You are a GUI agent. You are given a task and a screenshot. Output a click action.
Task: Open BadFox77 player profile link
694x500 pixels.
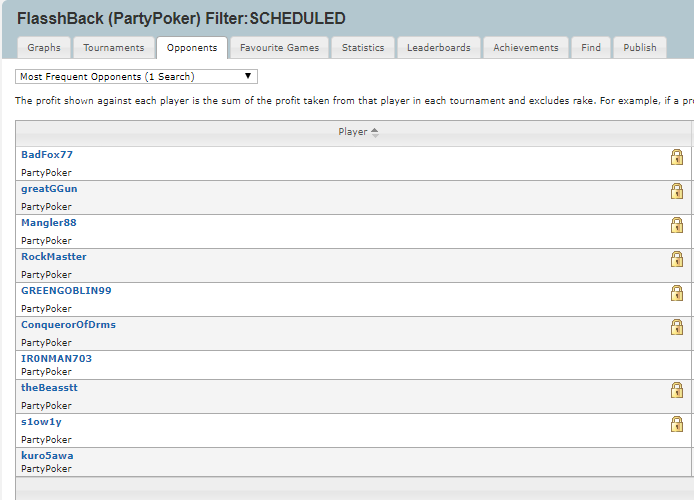47,155
